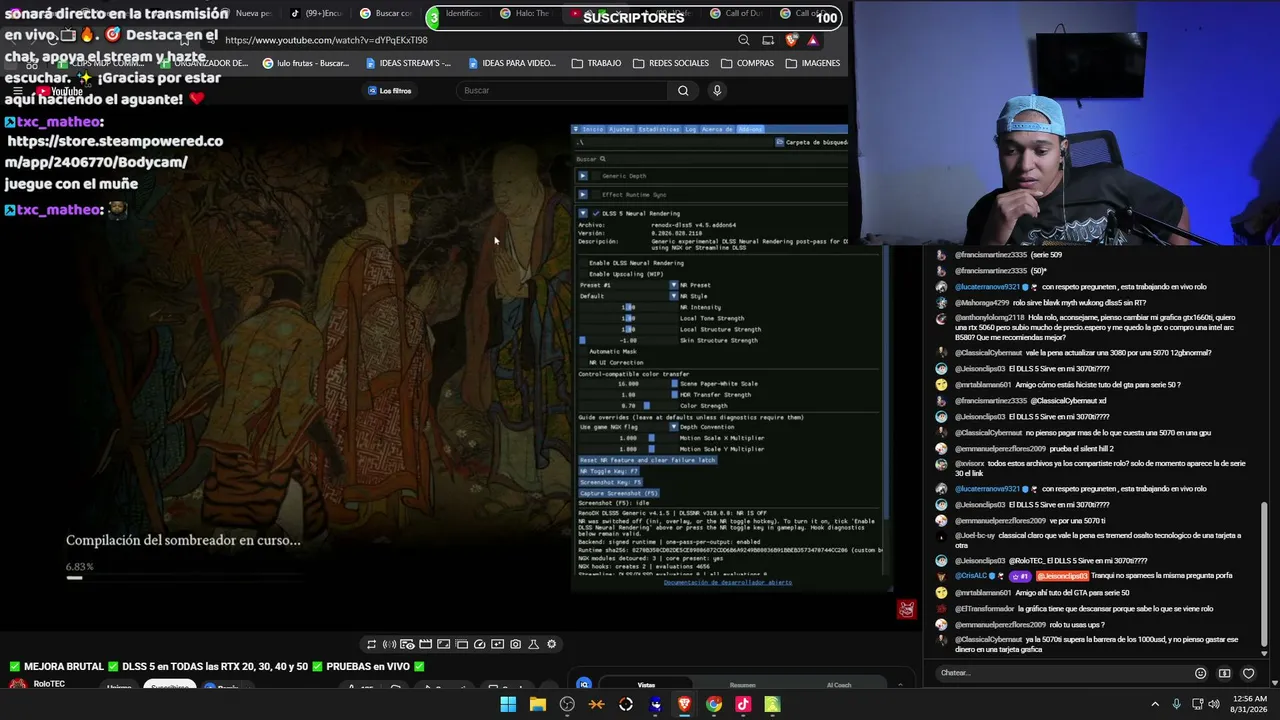Click the loop icon in the player toolbar
The image size is (1280, 720).
pyautogui.click(x=372, y=645)
